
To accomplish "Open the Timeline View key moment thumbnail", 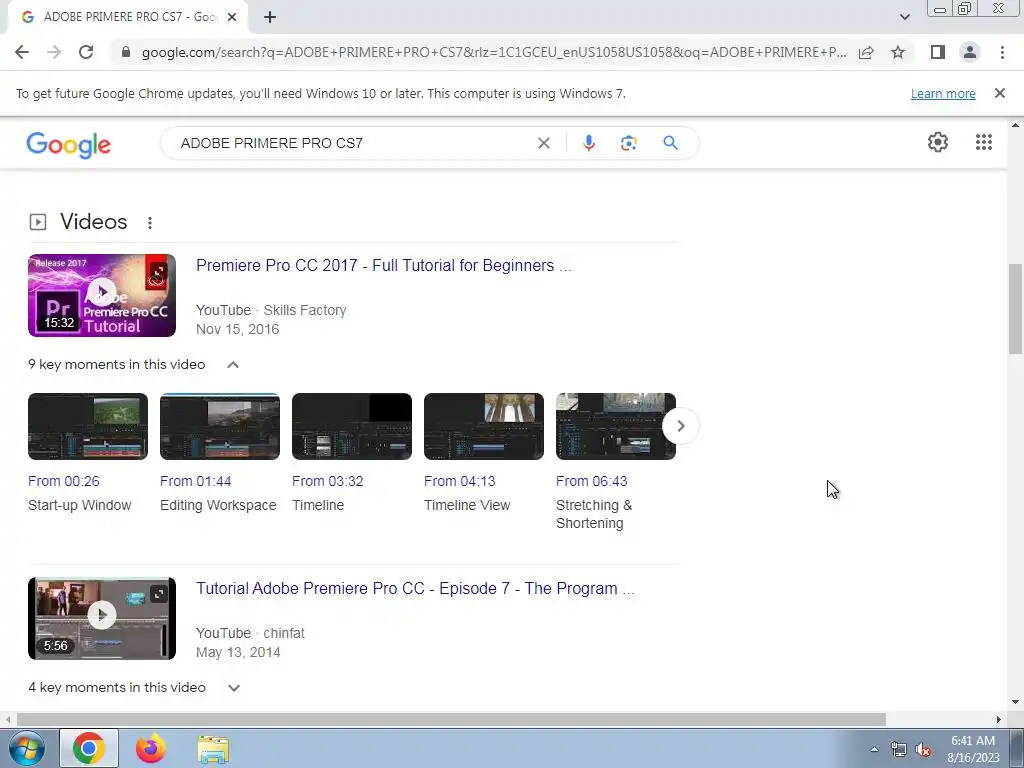I will click(x=484, y=426).
